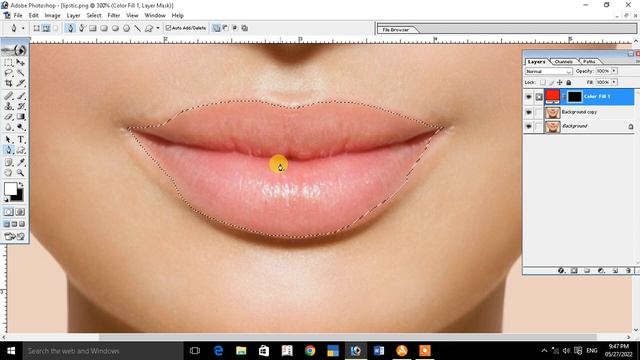The height and width of the screenshot is (360, 640).
Task: Switch to the Paths tab
Action: [x=589, y=62]
